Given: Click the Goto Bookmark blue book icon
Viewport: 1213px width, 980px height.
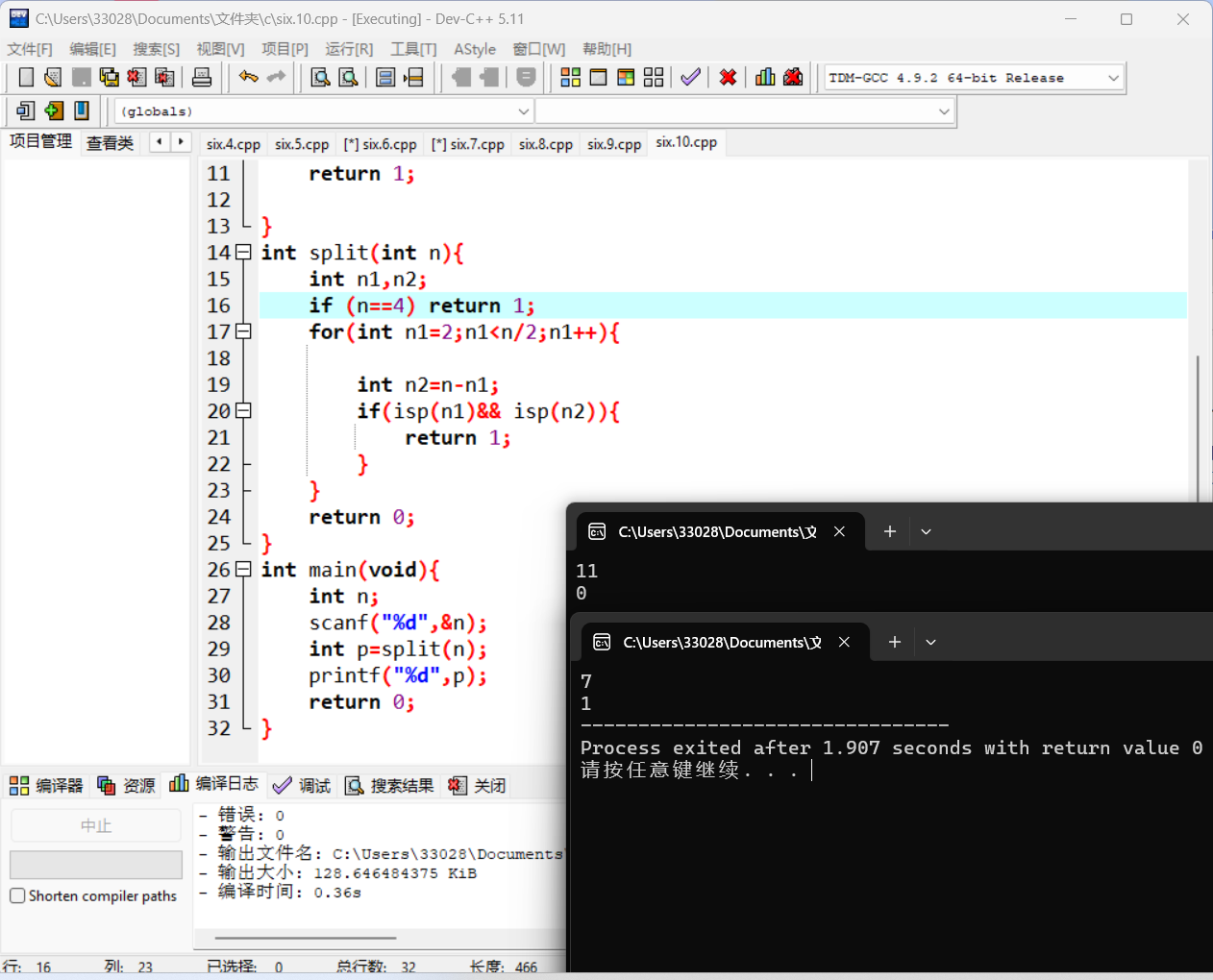Looking at the screenshot, I should (x=82, y=111).
